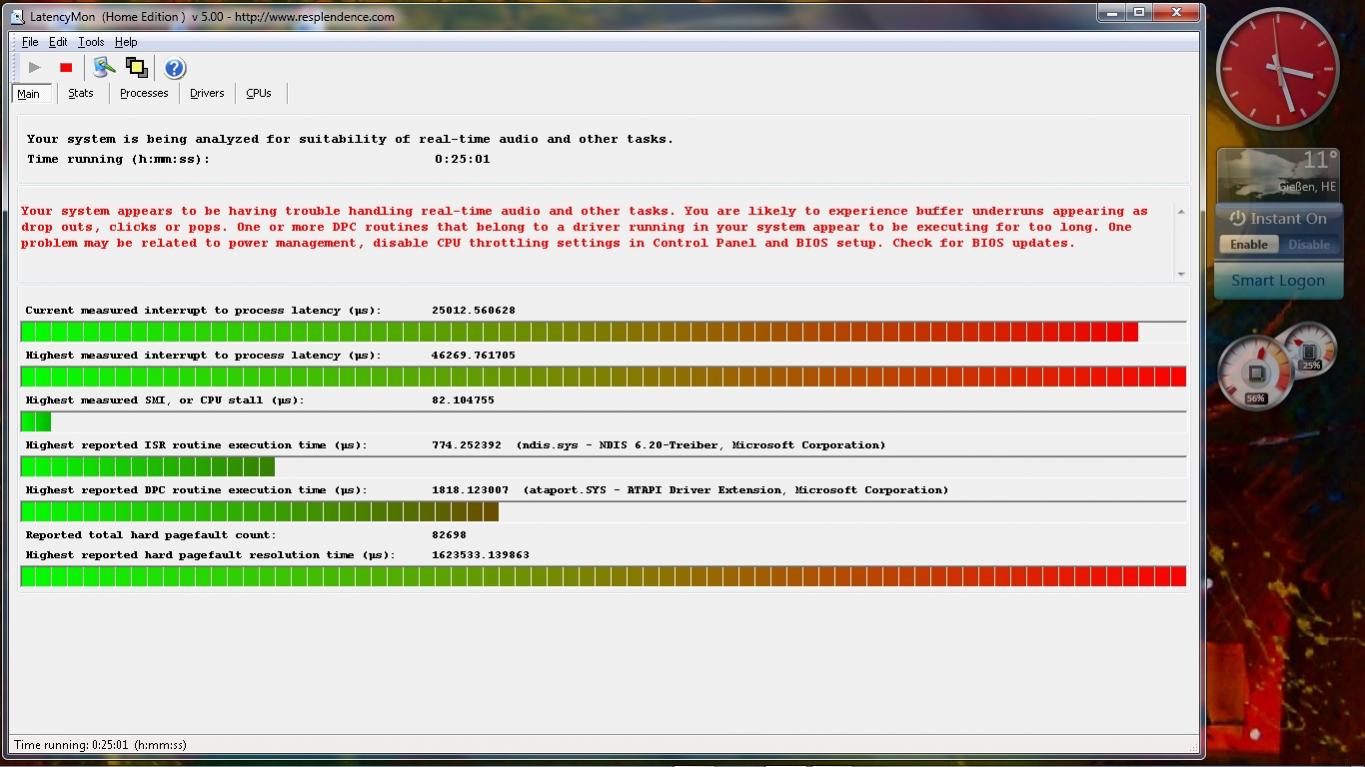Image resolution: width=1365 pixels, height=767 pixels.
Task: Open help via blue question mark icon
Action: [x=175, y=67]
